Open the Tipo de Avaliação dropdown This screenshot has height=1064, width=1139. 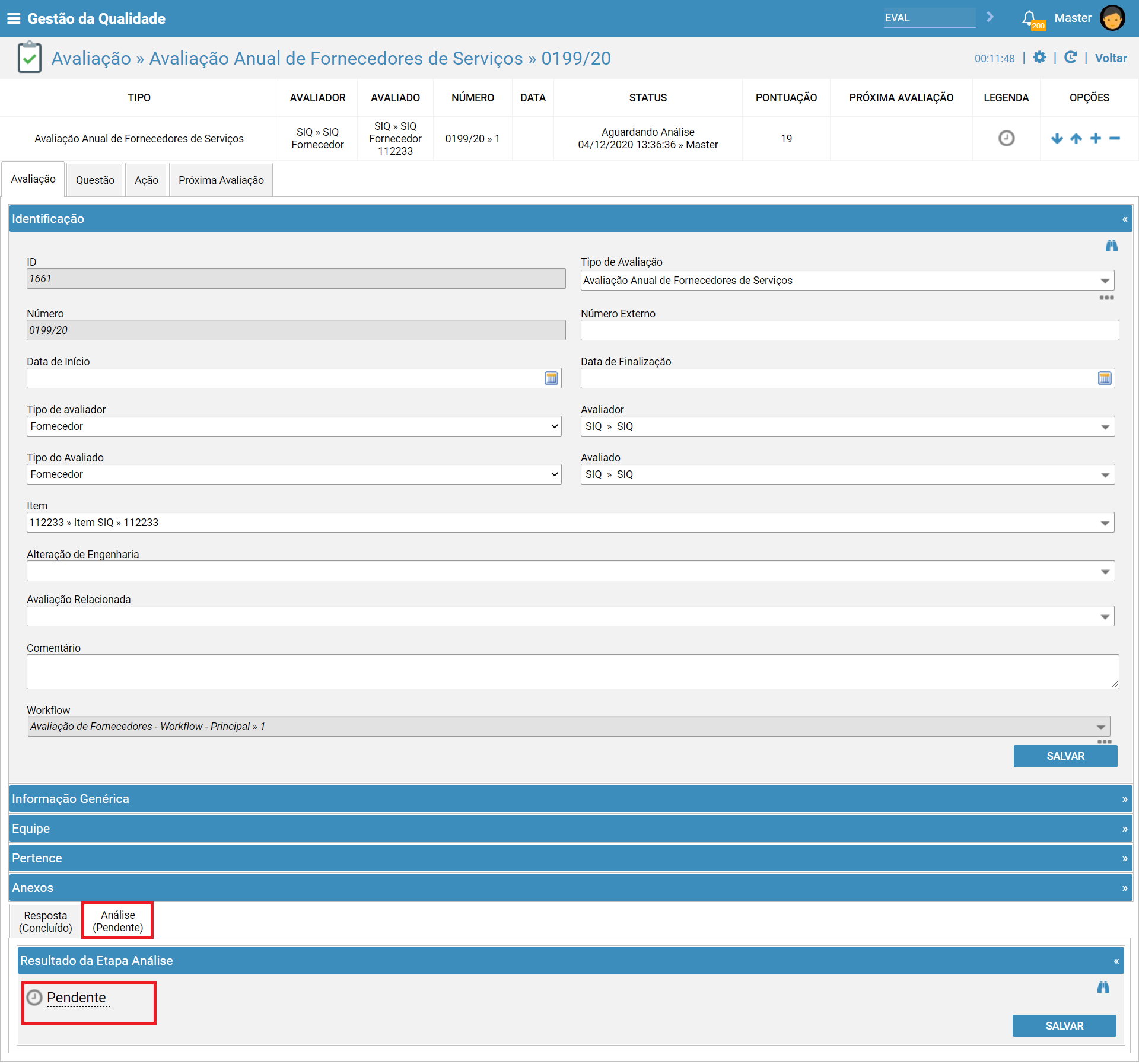coord(847,281)
